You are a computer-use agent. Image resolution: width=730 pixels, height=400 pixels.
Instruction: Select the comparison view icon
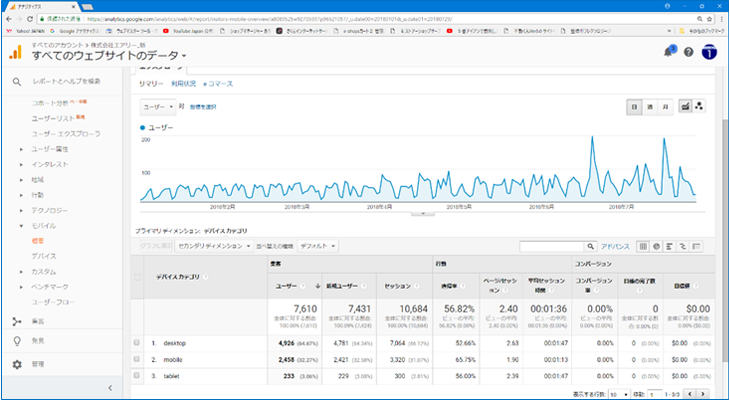pyautogui.click(x=683, y=246)
